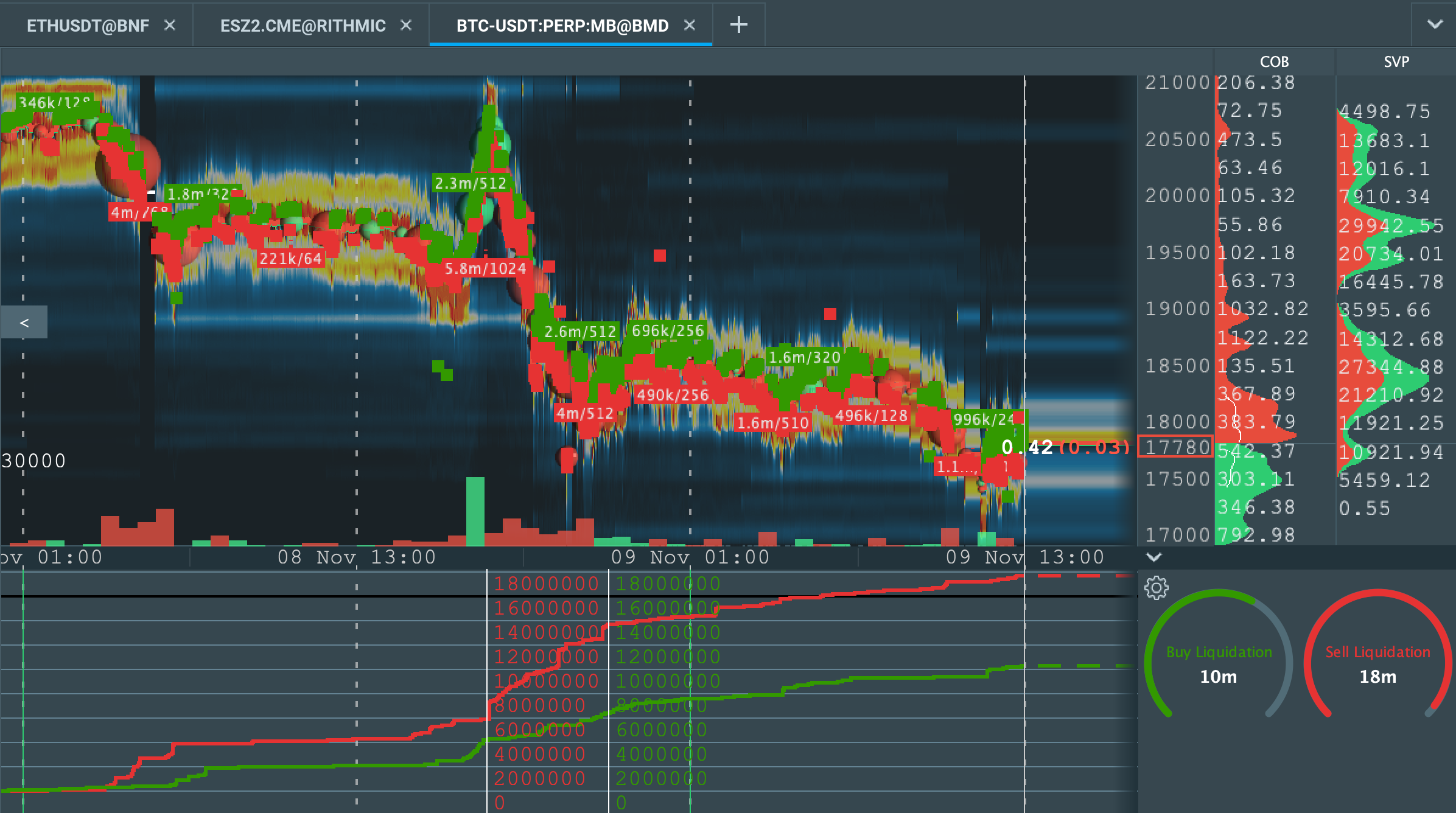Click the 09 Nov 01:00 timestamp marker

pyautogui.click(x=688, y=557)
